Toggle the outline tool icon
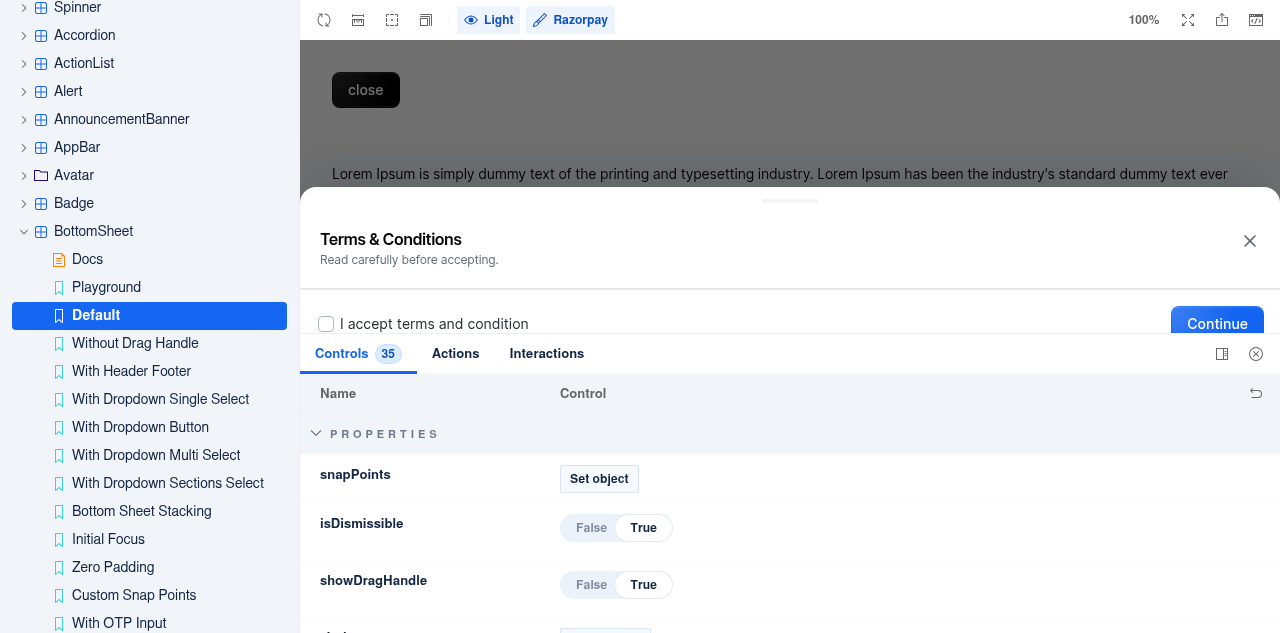1280x633 pixels. (x=392, y=20)
